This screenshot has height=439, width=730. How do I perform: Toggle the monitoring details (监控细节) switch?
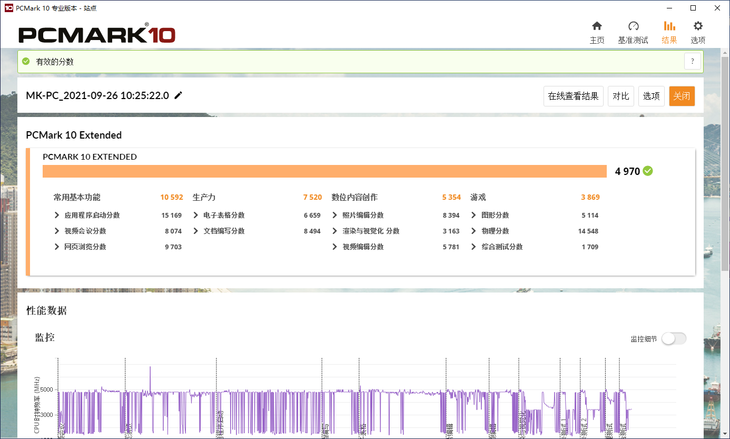point(674,338)
